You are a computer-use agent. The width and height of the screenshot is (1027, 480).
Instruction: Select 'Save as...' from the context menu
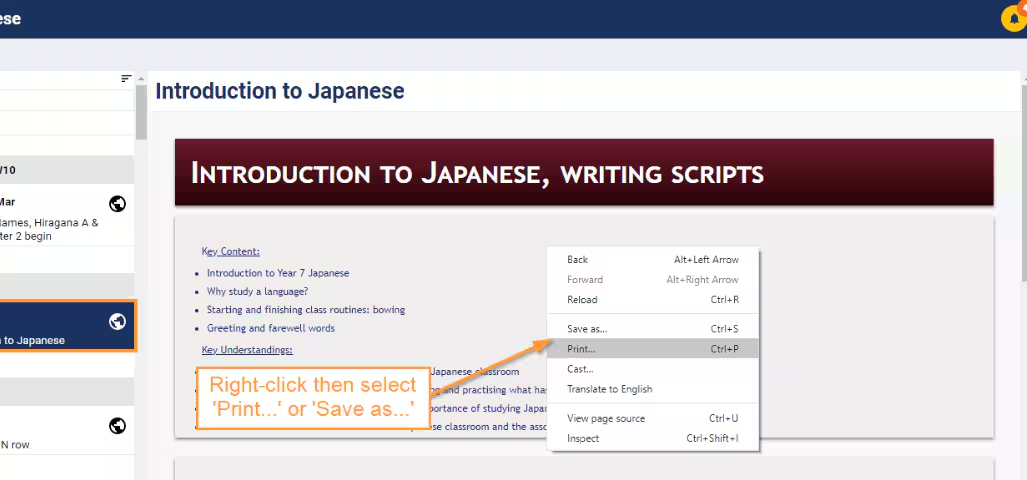point(653,329)
